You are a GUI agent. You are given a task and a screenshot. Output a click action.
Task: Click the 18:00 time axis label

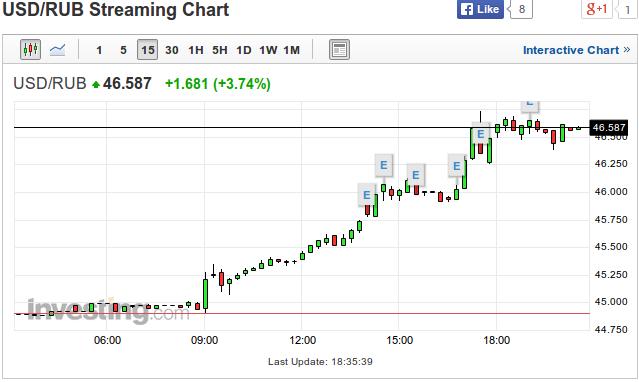tap(496, 340)
